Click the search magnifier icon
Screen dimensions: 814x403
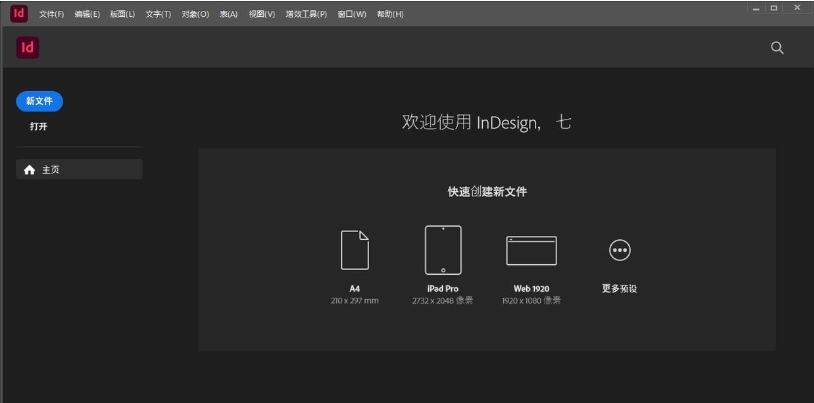[777, 47]
